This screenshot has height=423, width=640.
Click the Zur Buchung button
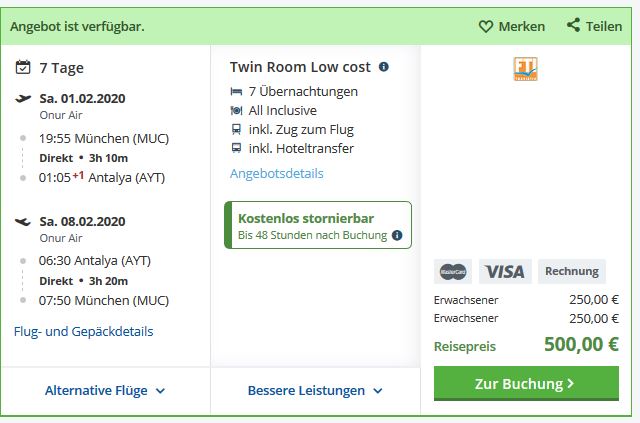pos(526,383)
